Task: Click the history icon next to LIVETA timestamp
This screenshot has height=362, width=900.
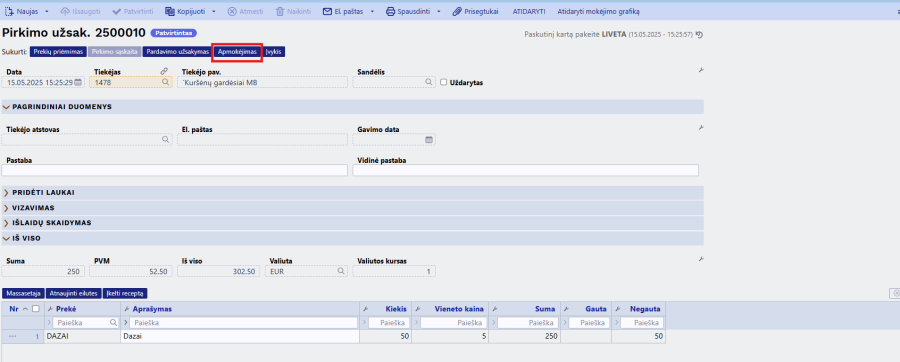Action: [x=699, y=34]
